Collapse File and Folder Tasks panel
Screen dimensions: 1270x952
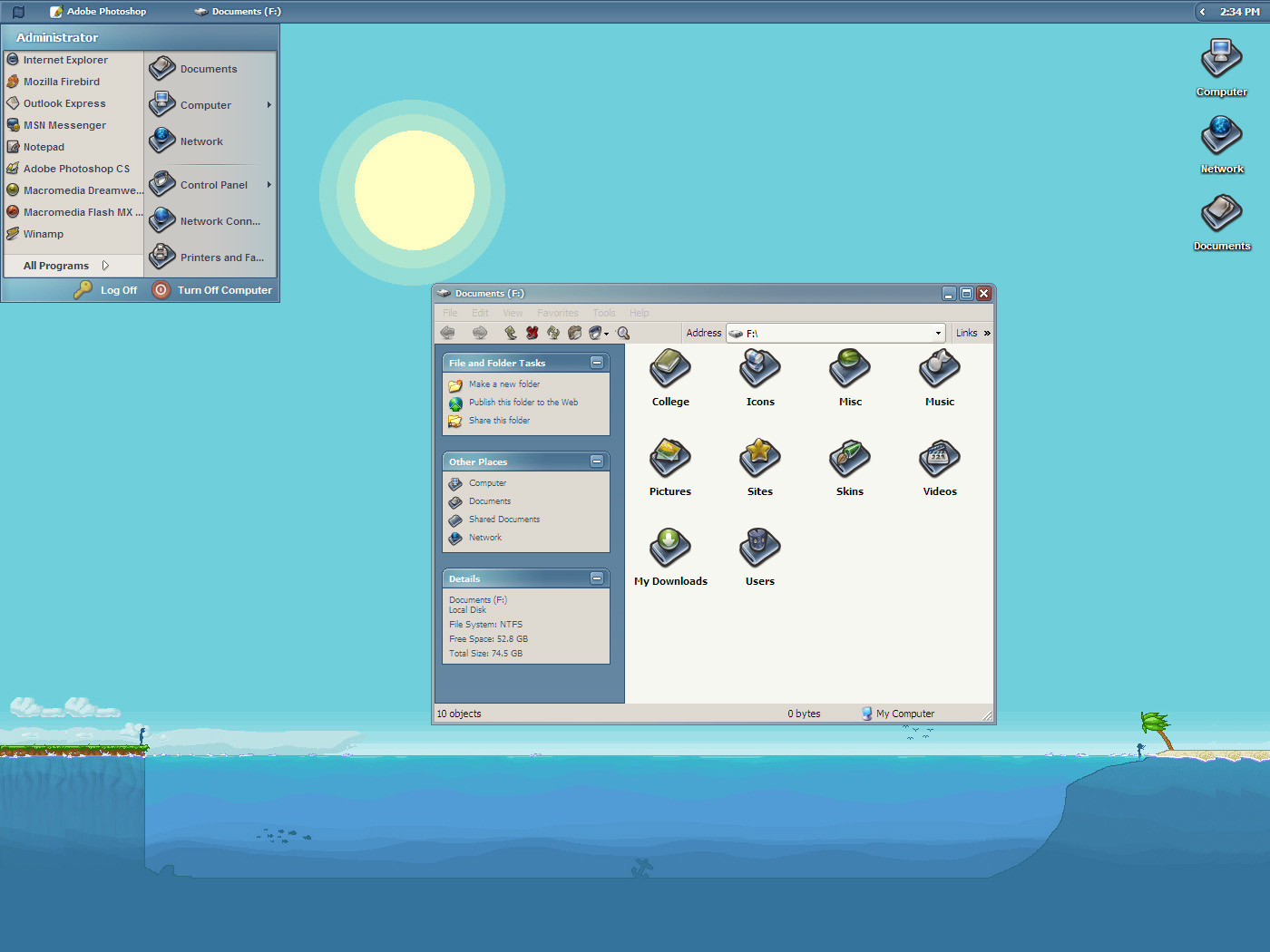[x=597, y=363]
